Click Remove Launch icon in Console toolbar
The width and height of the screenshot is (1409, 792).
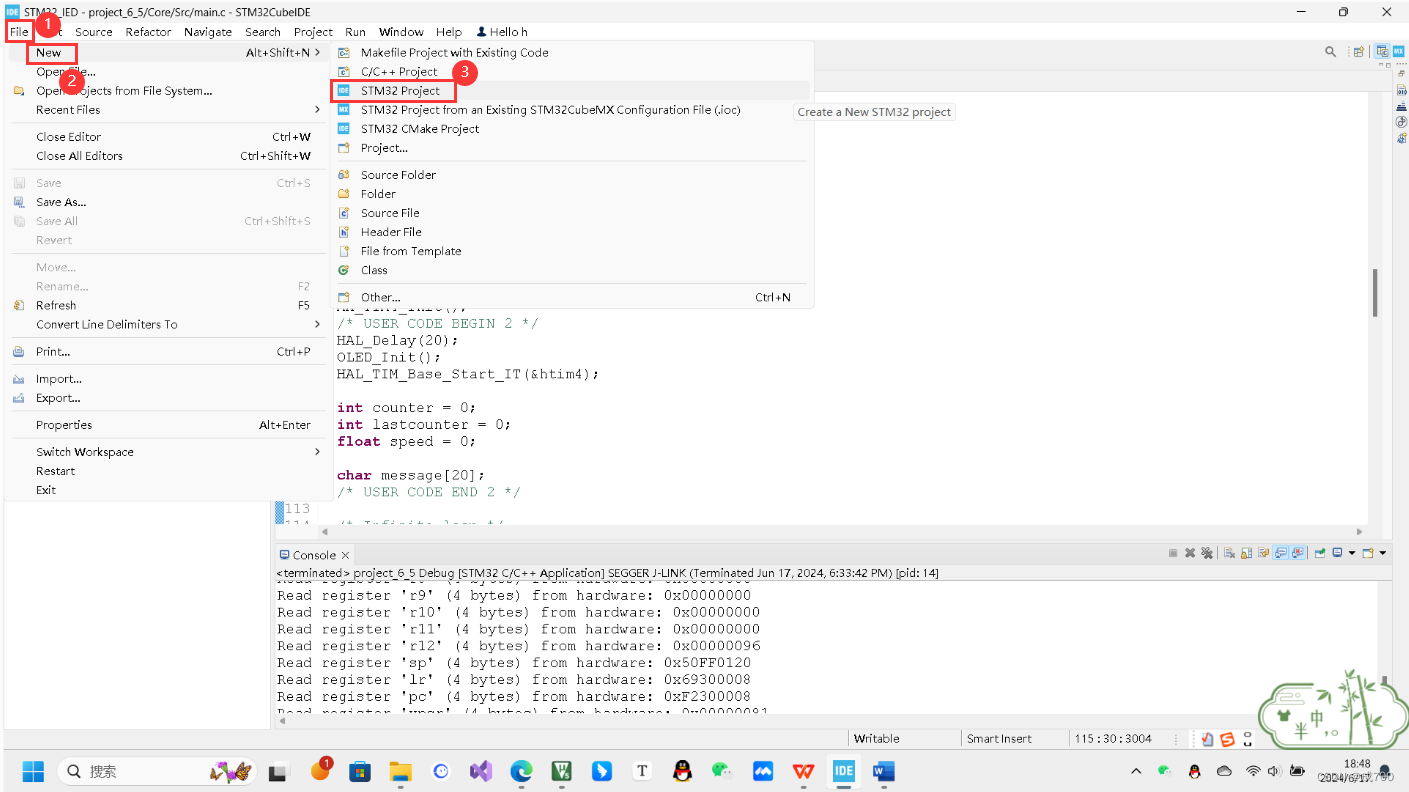tap(1190, 553)
